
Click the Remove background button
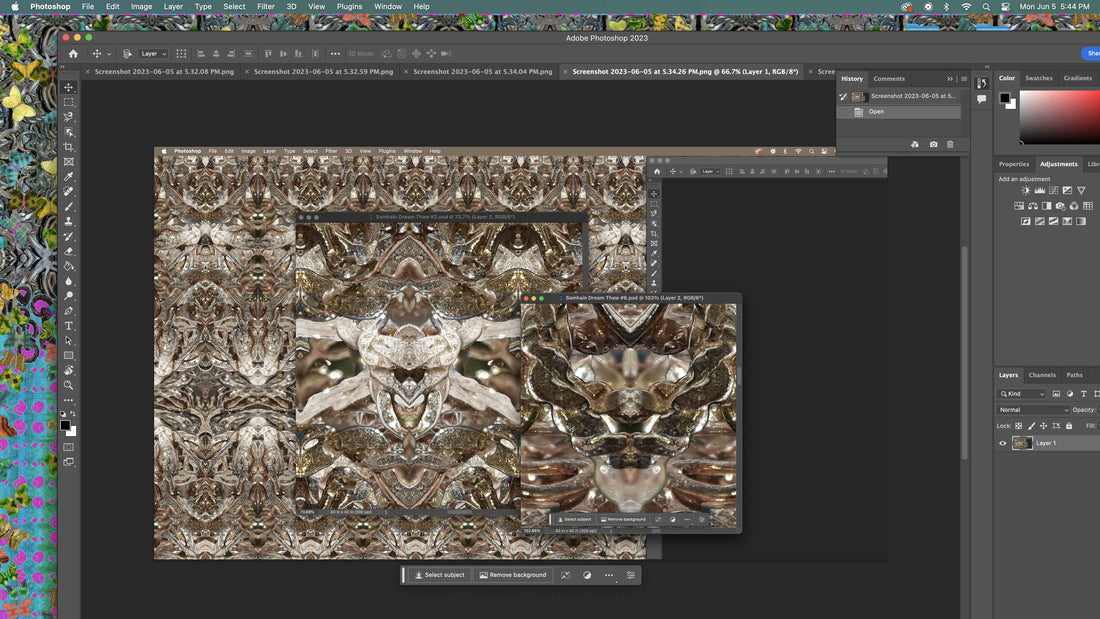pyautogui.click(x=513, y=575)
